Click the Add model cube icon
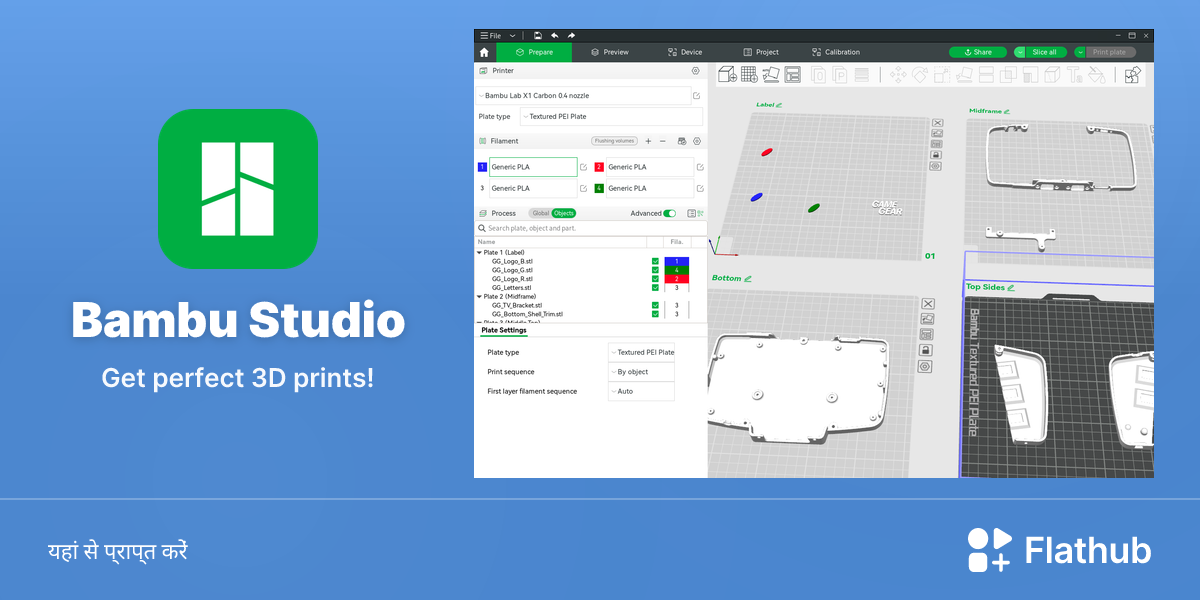The image size is (1200, 600). [x=727, y=75]
